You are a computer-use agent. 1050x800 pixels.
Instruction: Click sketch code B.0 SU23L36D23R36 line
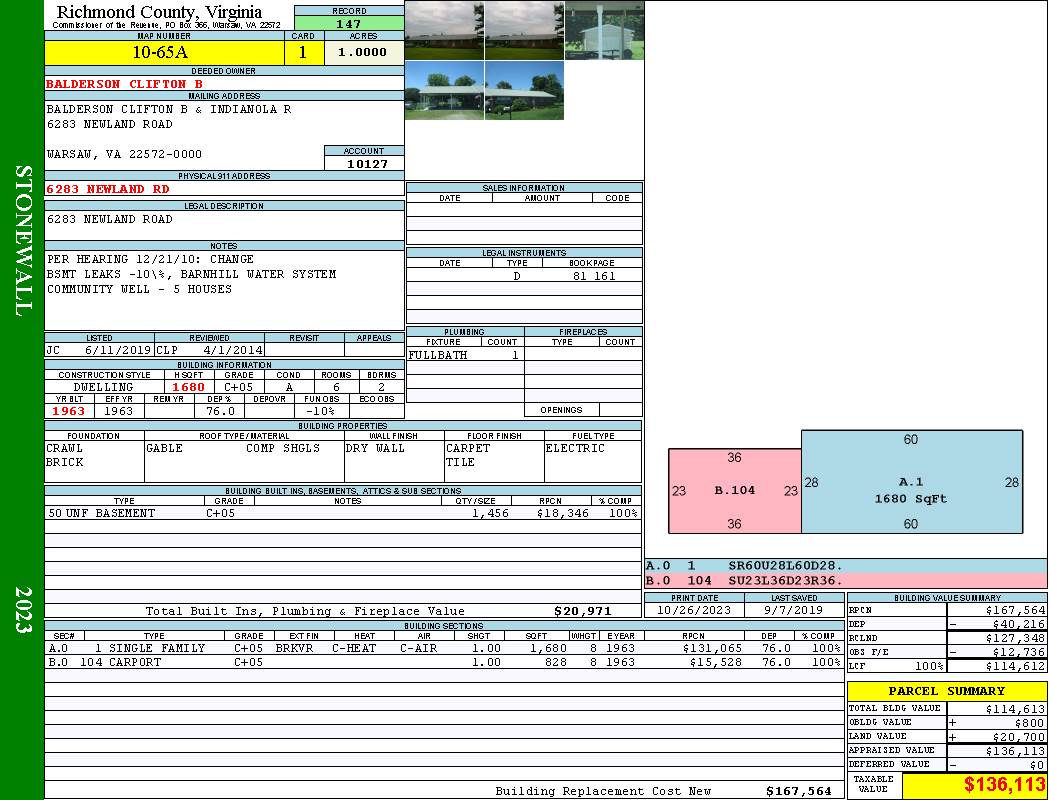click(846, 580)
